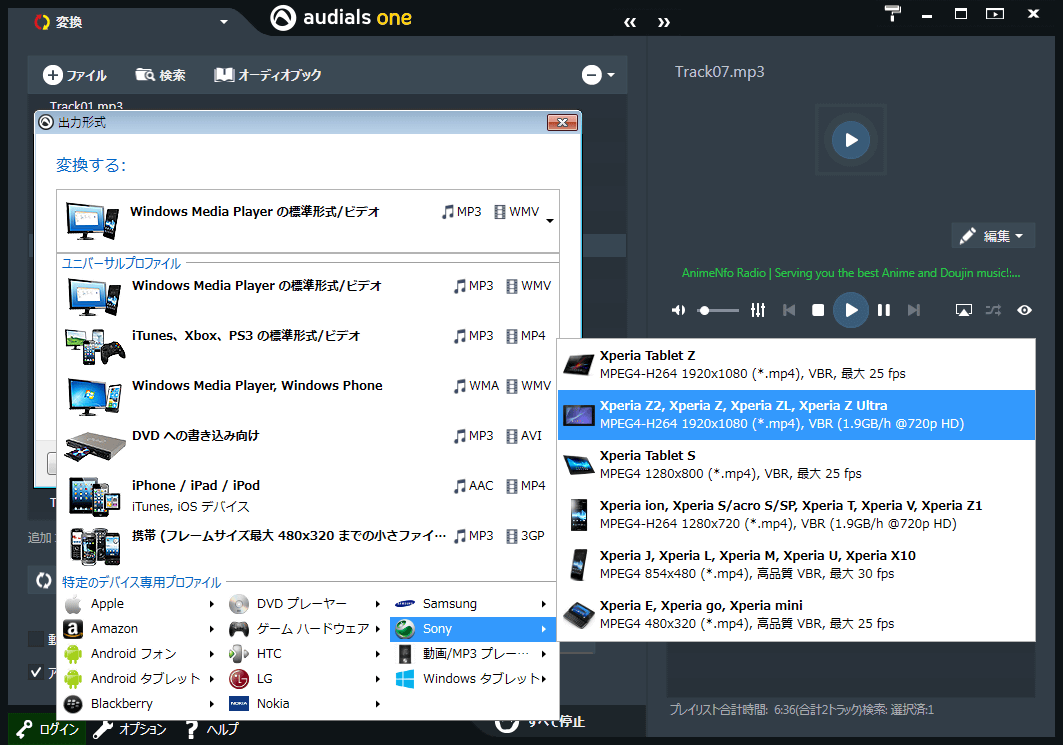Image resolution: width=1063 pixels, height=745 pixels.
Task: Open the Nokia device profiles
Action: point(306,704)
